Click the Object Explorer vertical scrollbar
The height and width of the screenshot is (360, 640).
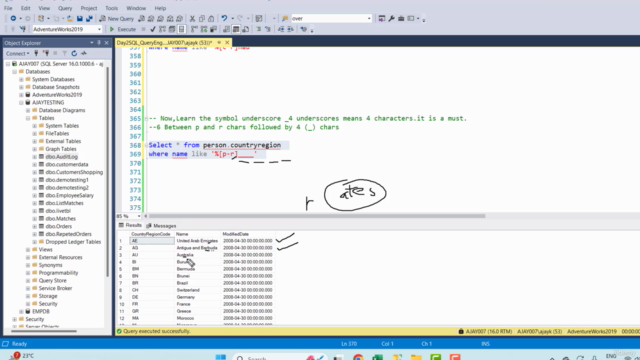[x=108, y=171]
